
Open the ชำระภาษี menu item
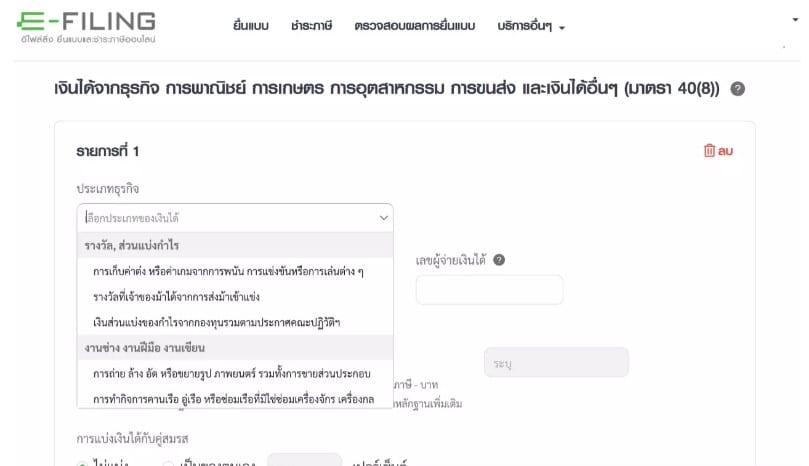pos(311,25)
